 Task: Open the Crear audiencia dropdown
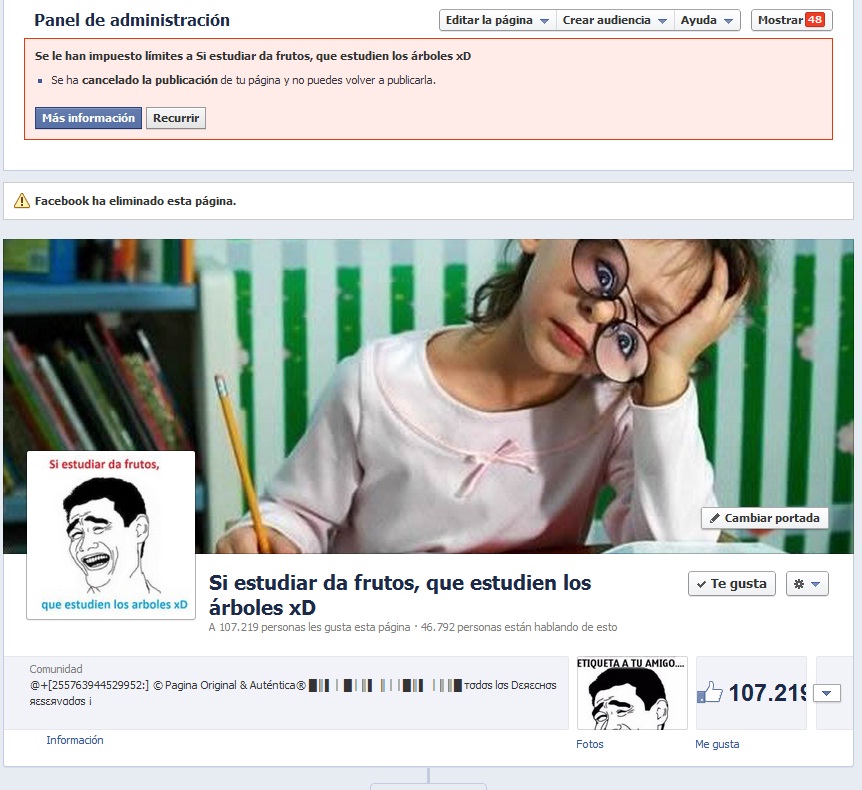pos(615,20)
